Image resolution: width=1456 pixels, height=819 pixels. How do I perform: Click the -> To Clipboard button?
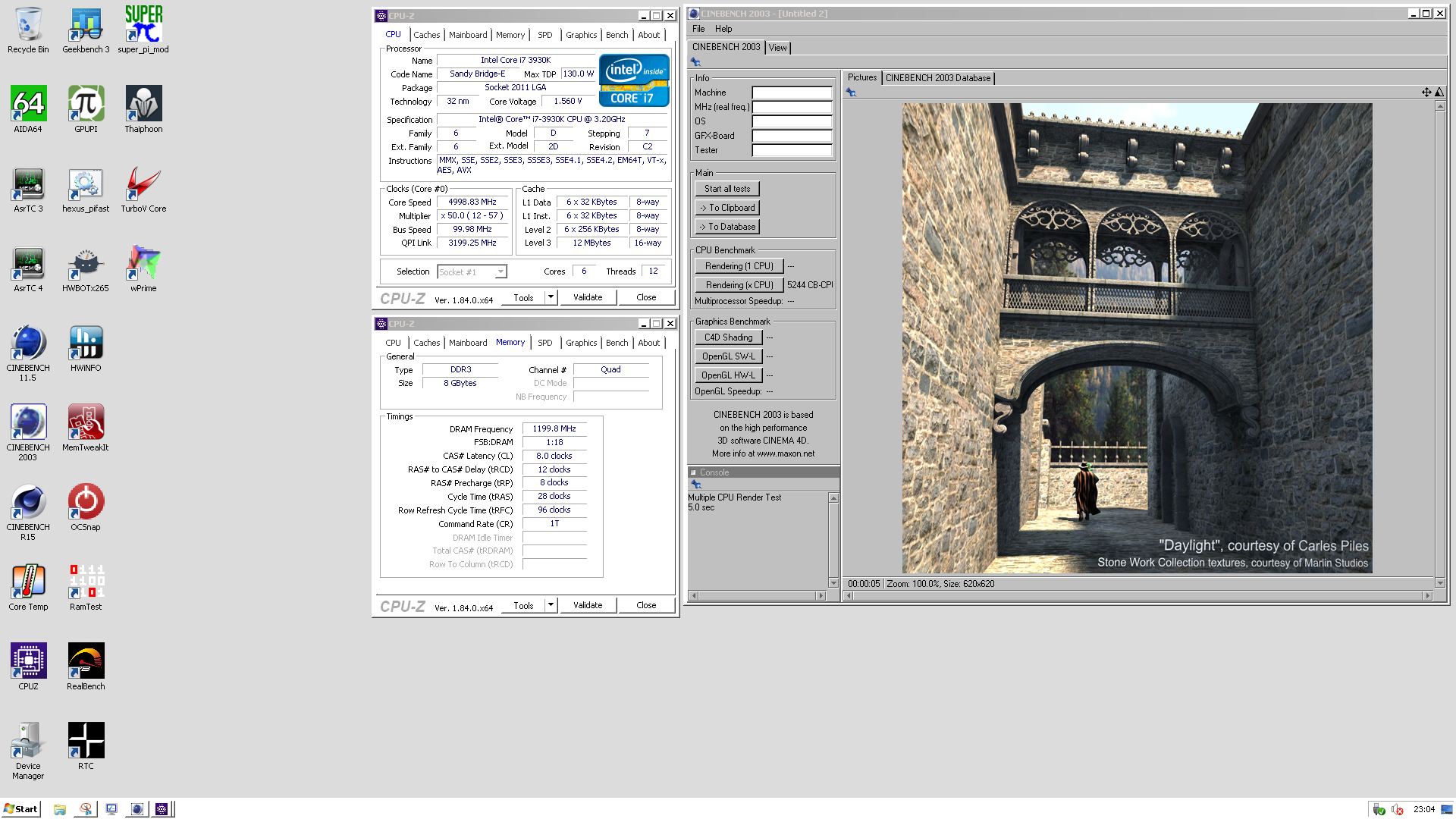tap(727, 208)
